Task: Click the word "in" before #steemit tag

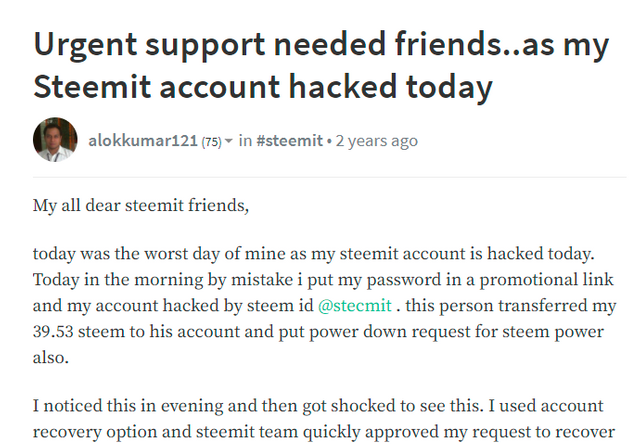Action: click(244, 141)
